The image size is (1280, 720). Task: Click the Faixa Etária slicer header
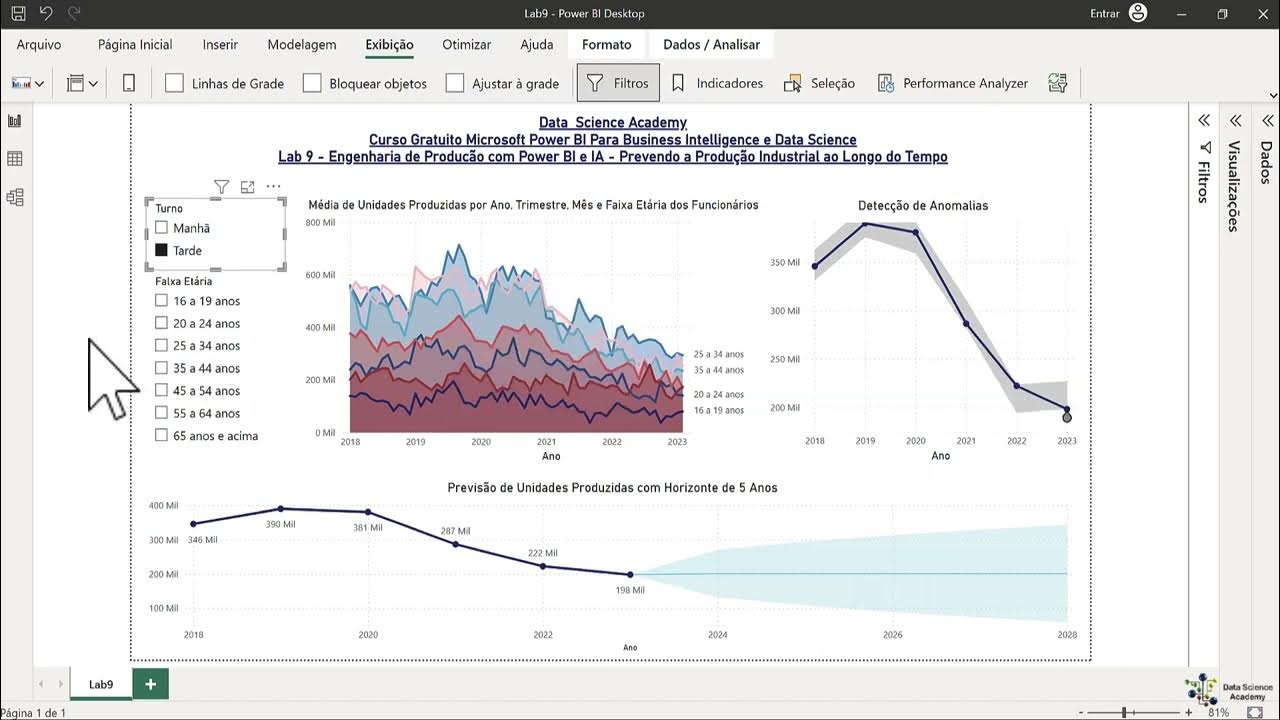click(183, 281)
